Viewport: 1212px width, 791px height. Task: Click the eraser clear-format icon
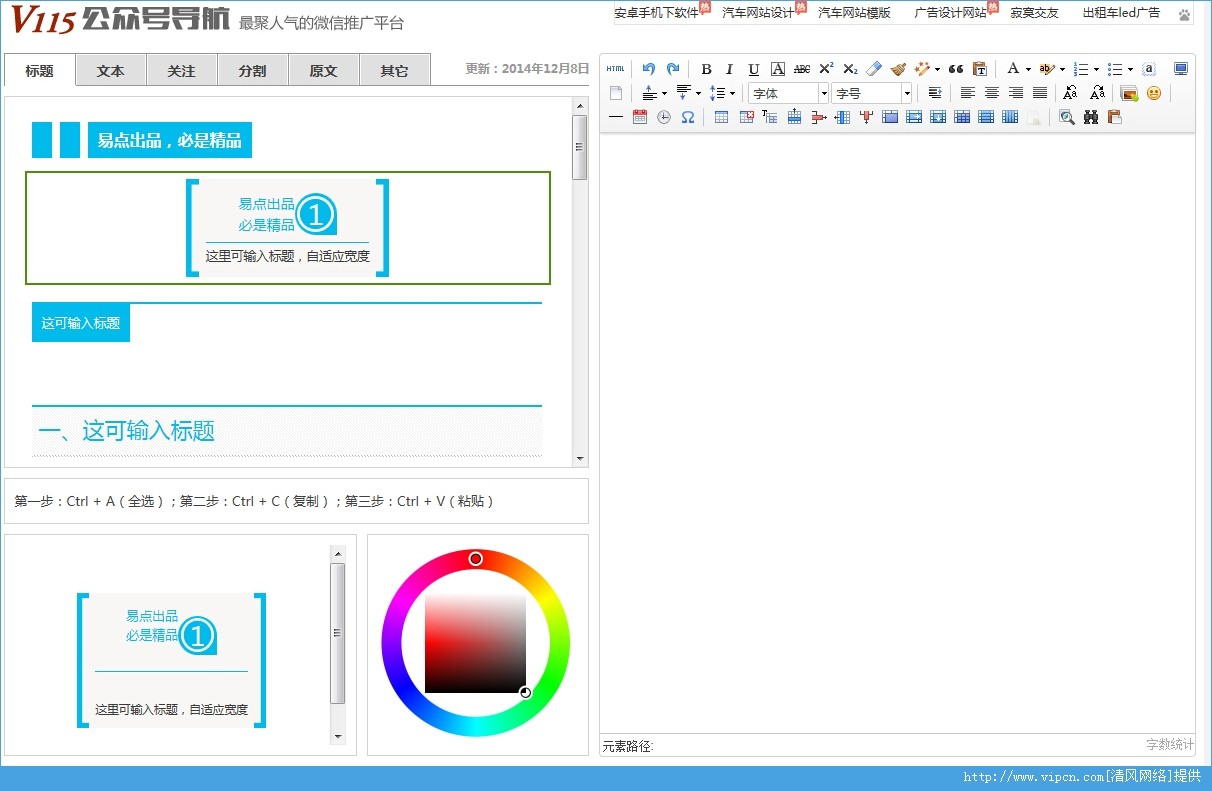click(874, 69)
